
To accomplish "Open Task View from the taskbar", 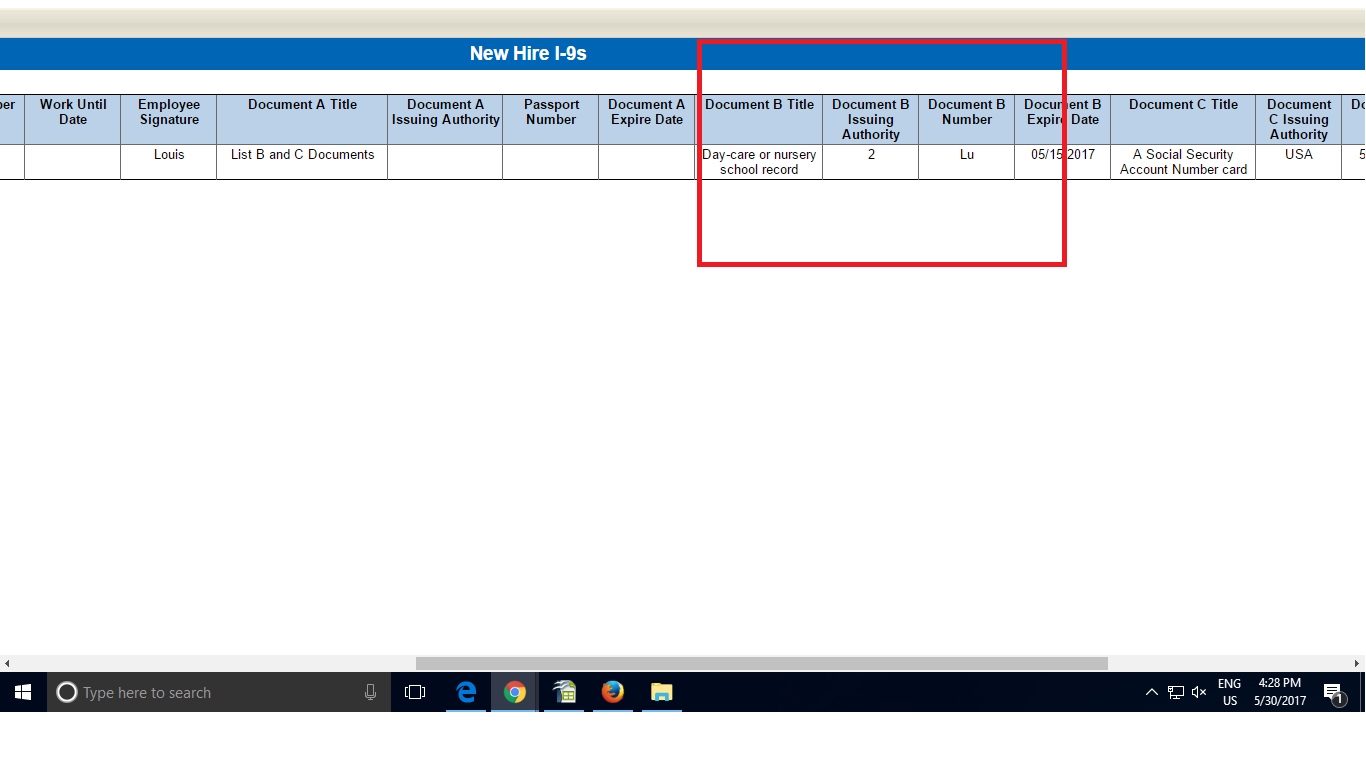I will (x=415, y=692).
